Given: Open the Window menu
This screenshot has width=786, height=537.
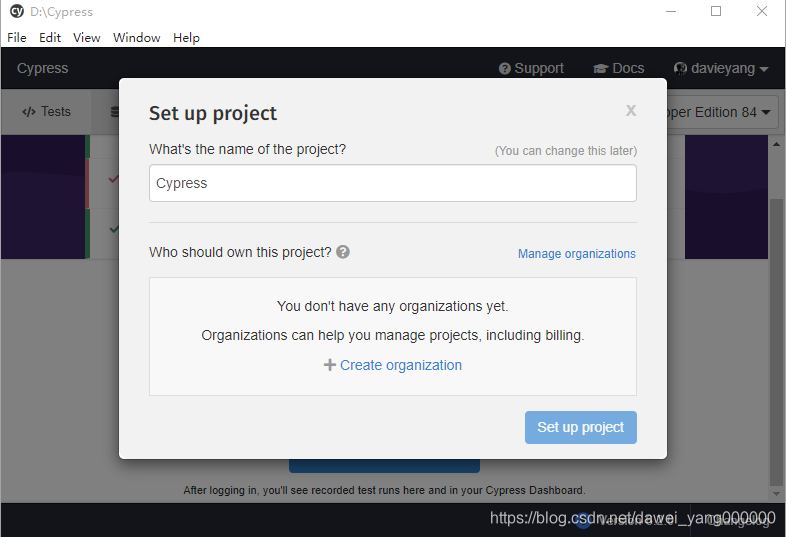Looking at the screenshot, I should coord(136,38).
